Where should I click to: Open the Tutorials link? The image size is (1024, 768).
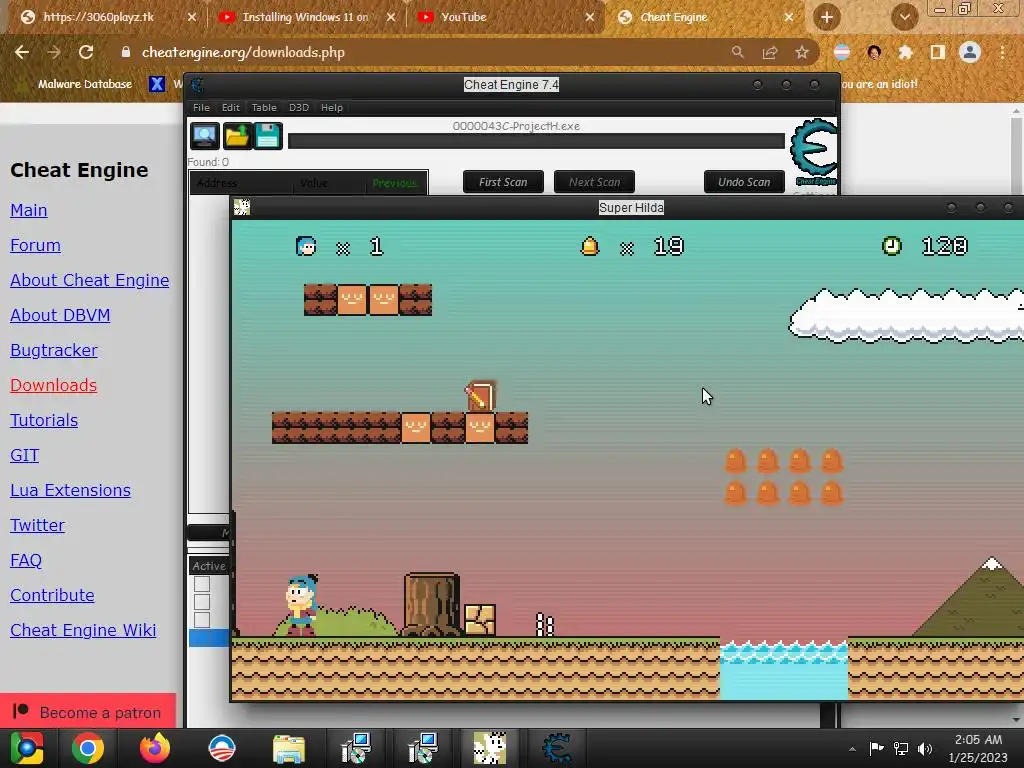(x=44, y=421)
